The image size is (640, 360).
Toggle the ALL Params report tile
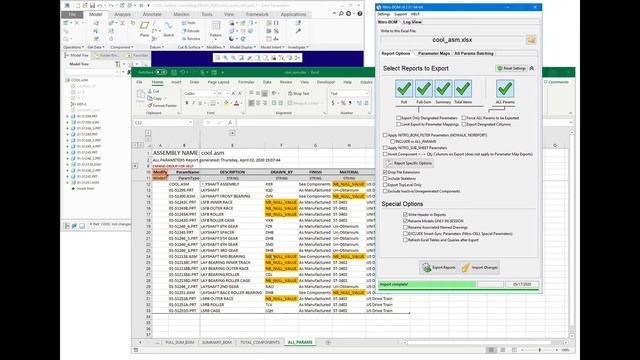(x=505, y=89)
